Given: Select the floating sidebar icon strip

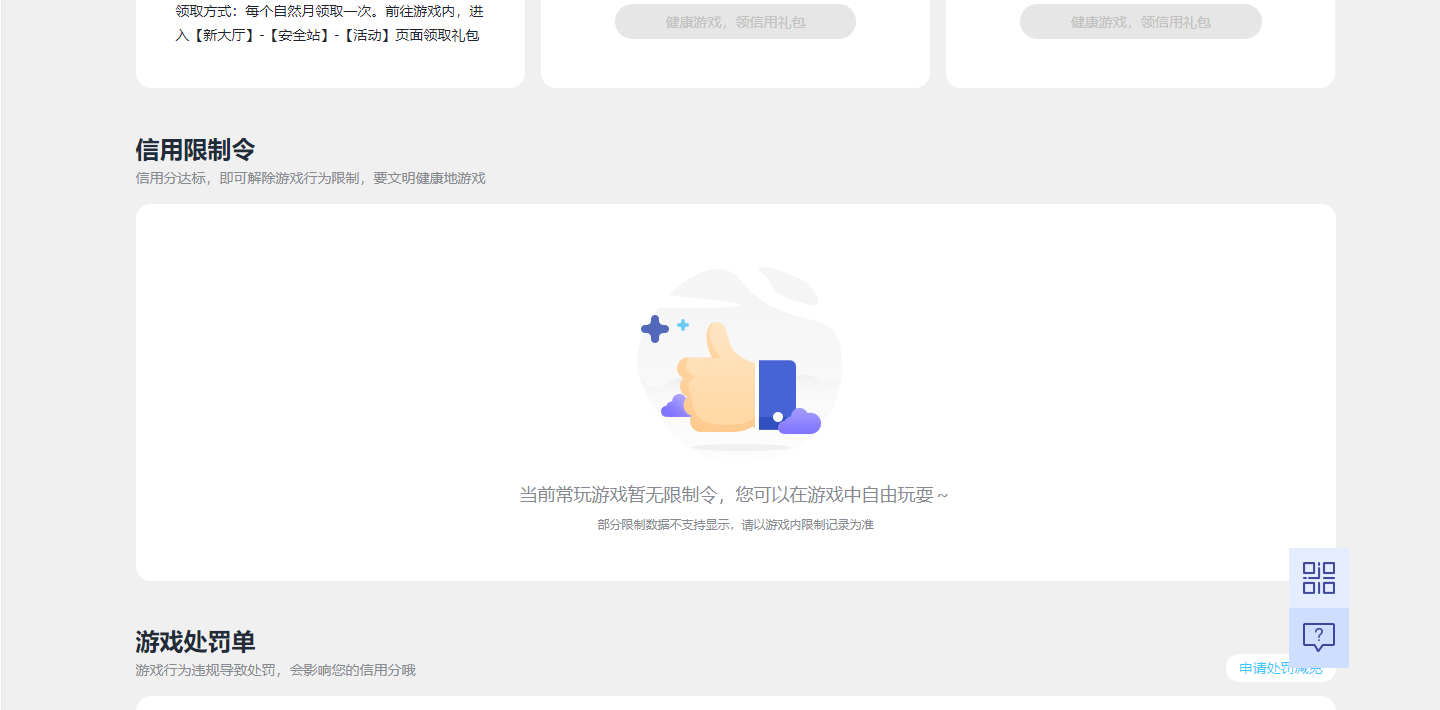Looking at the screenshot, I should (1319, 607).
